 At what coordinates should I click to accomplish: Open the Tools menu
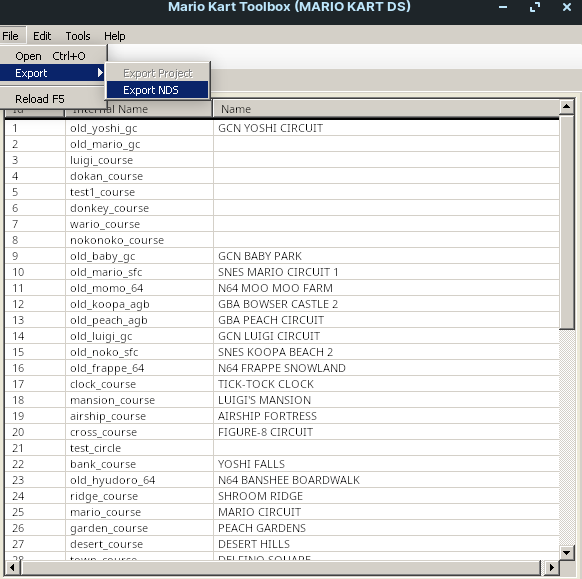78,36
